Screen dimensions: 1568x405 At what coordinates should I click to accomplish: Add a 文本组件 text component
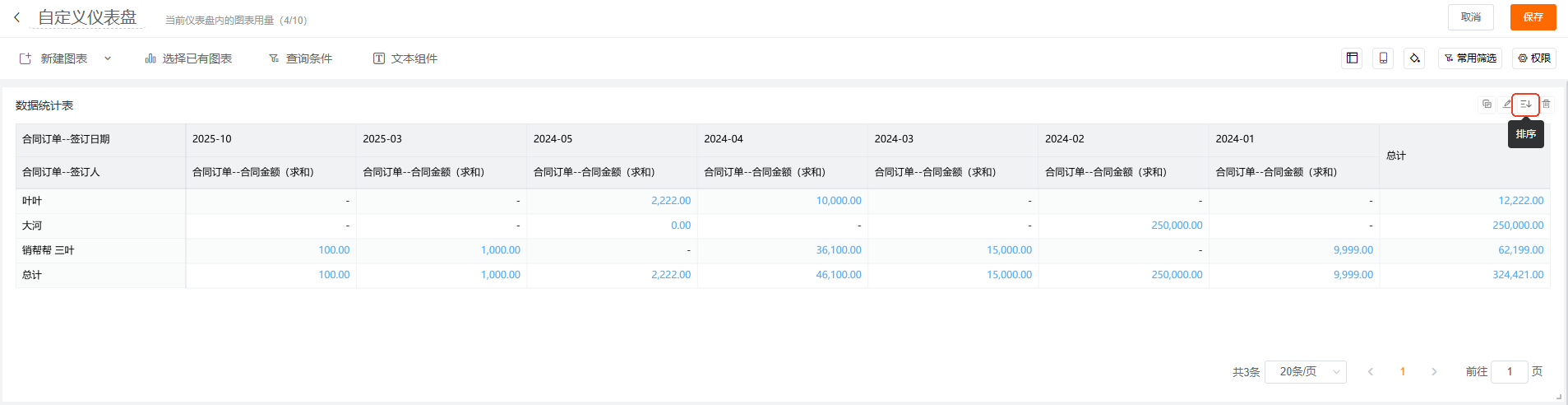click(x=405, y=58)
